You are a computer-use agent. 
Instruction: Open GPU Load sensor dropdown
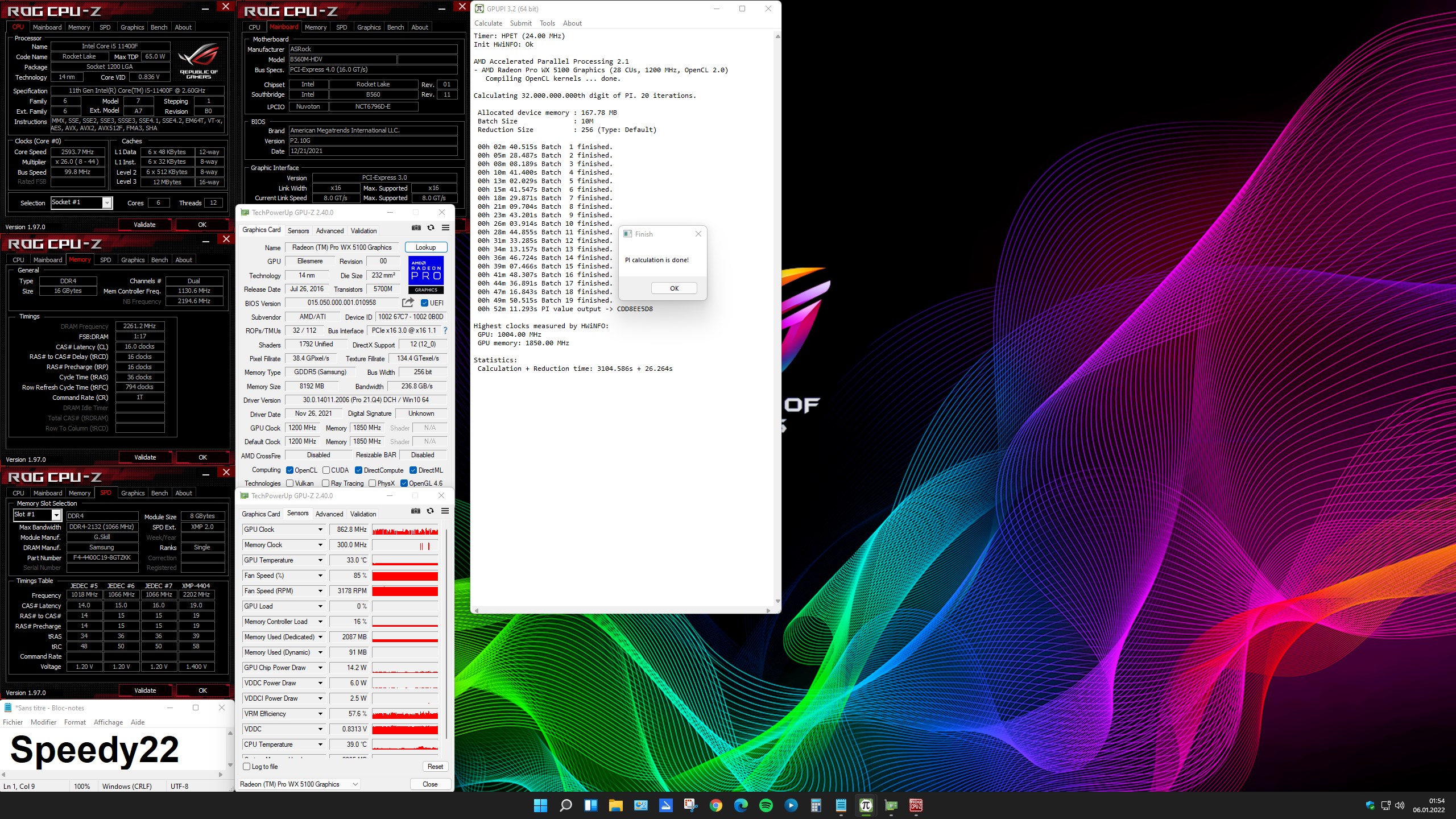click(320, 606)
